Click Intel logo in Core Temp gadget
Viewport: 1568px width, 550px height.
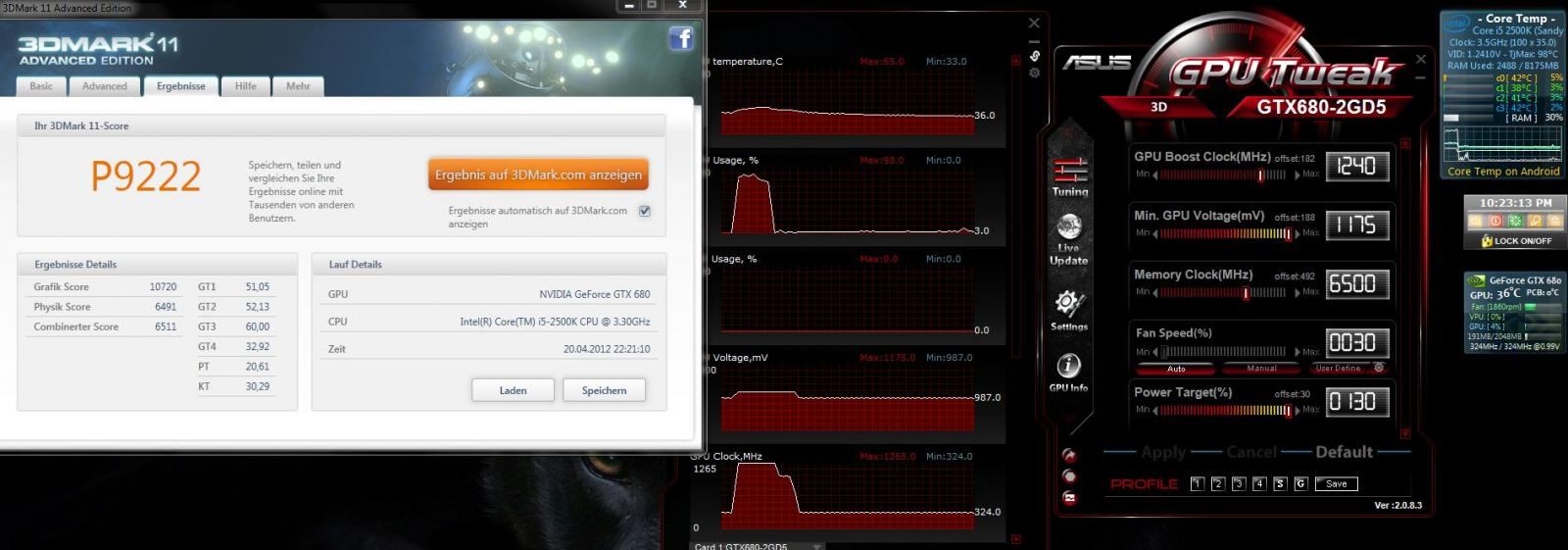1456,25
